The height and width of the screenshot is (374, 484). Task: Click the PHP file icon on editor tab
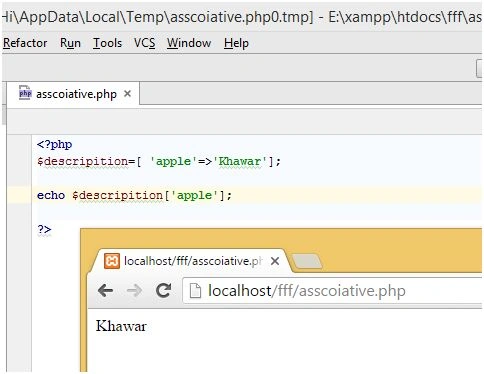click(25, 93)
